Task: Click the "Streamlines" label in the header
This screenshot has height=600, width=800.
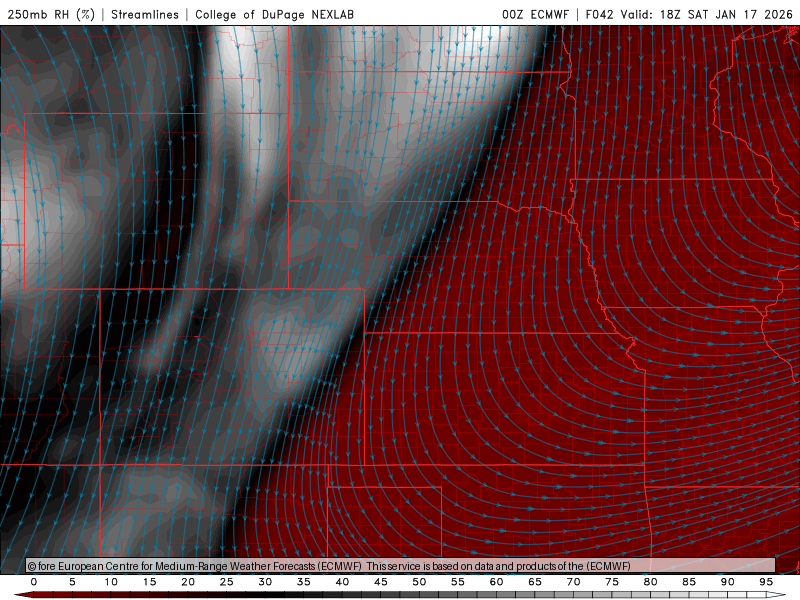Action: pos(145,14)
